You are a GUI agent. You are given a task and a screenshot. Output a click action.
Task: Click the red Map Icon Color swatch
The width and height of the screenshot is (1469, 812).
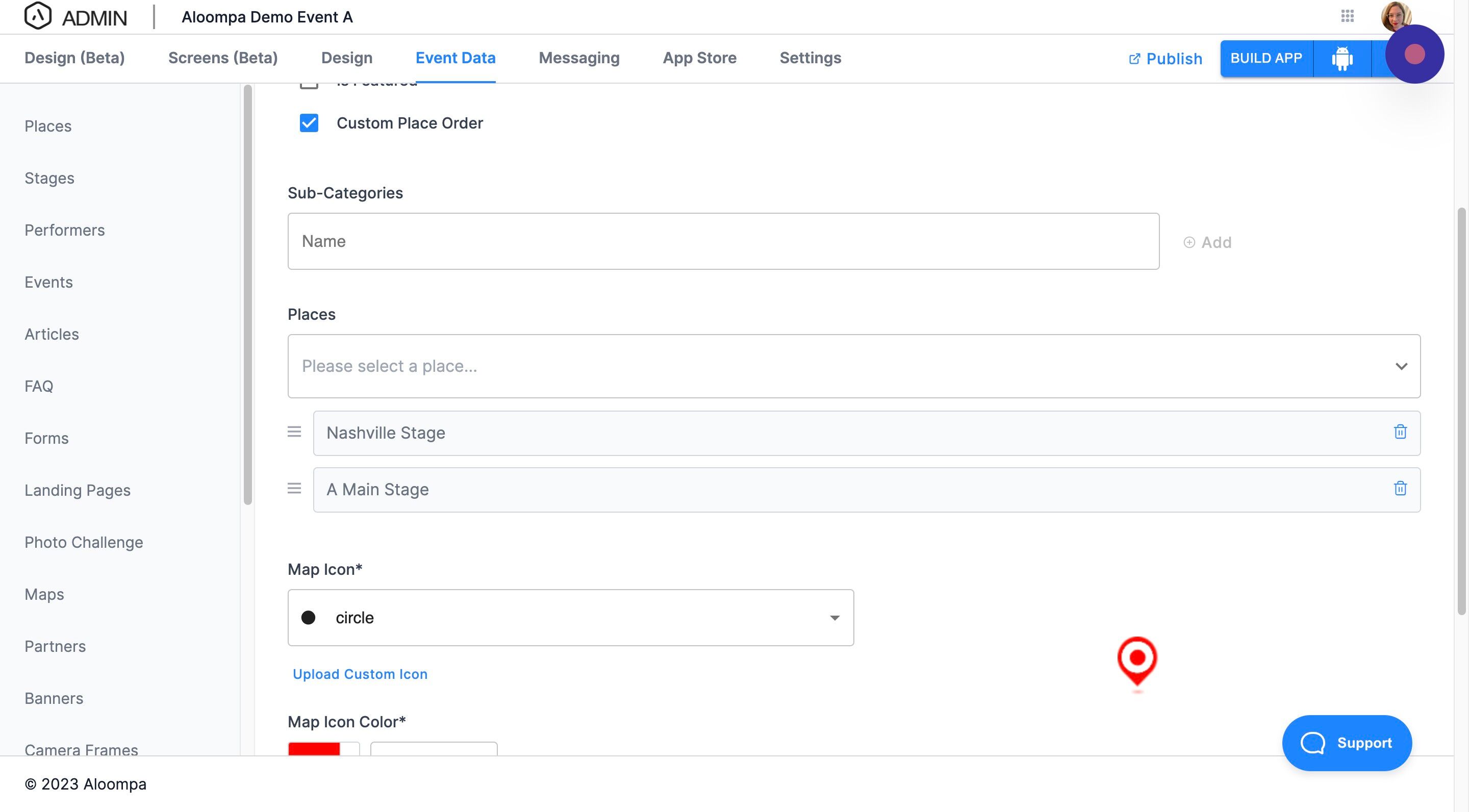tap(314, 749)
